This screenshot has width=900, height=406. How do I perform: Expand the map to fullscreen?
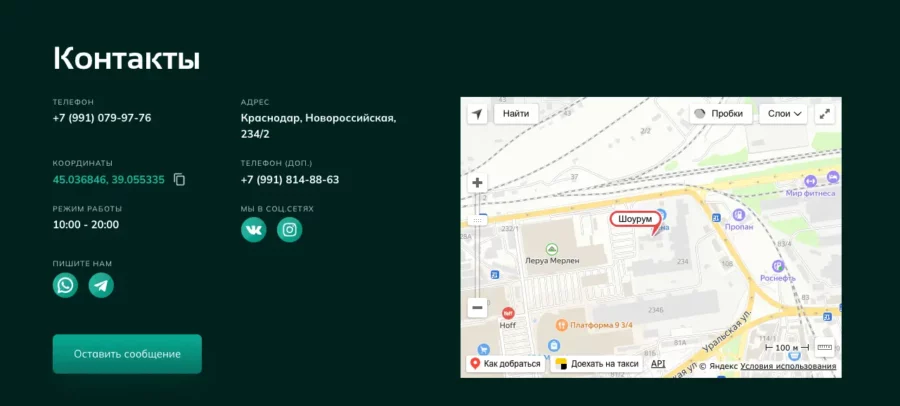pos(825,114)
